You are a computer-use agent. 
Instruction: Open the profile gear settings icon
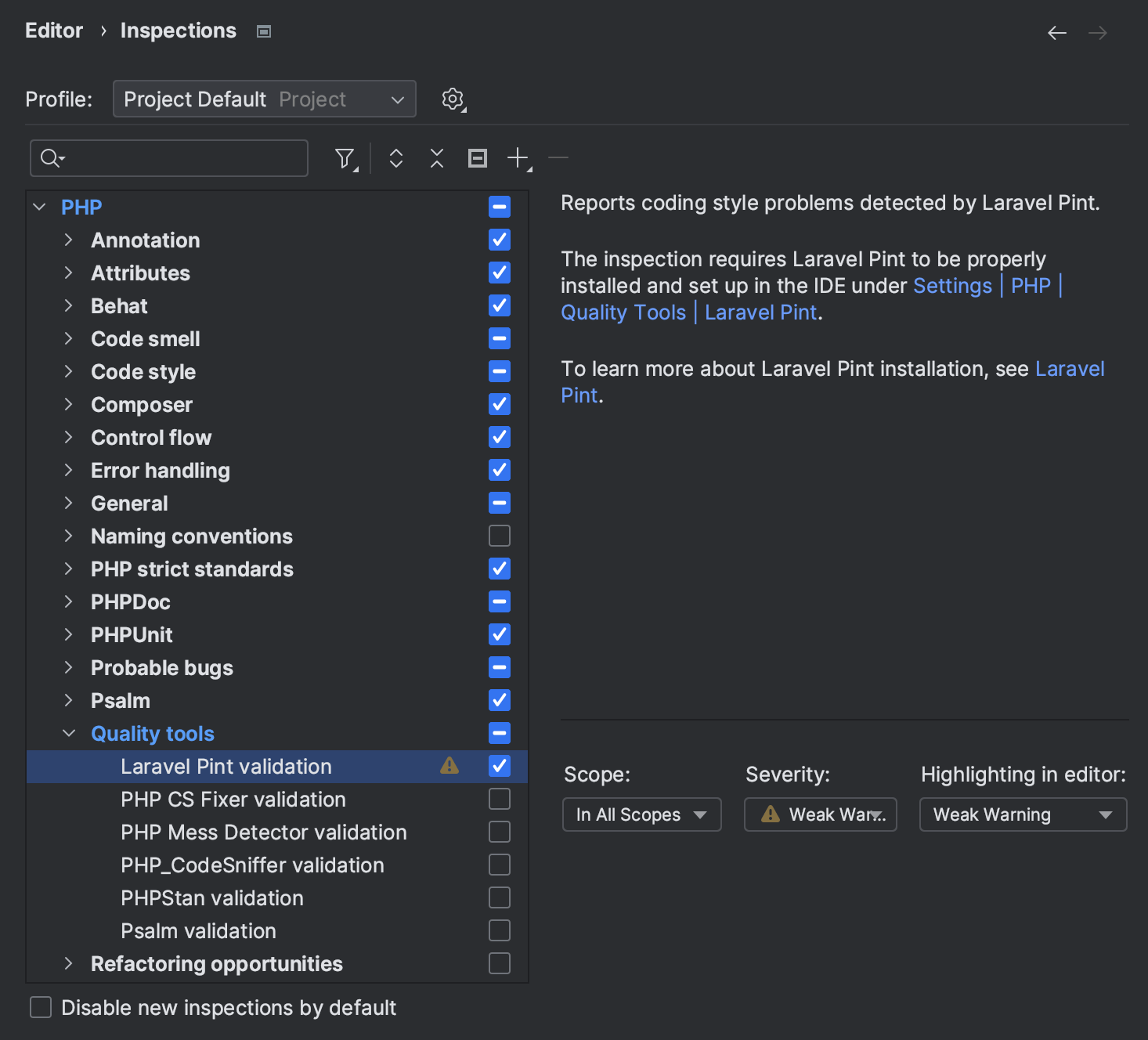(453, 99)
